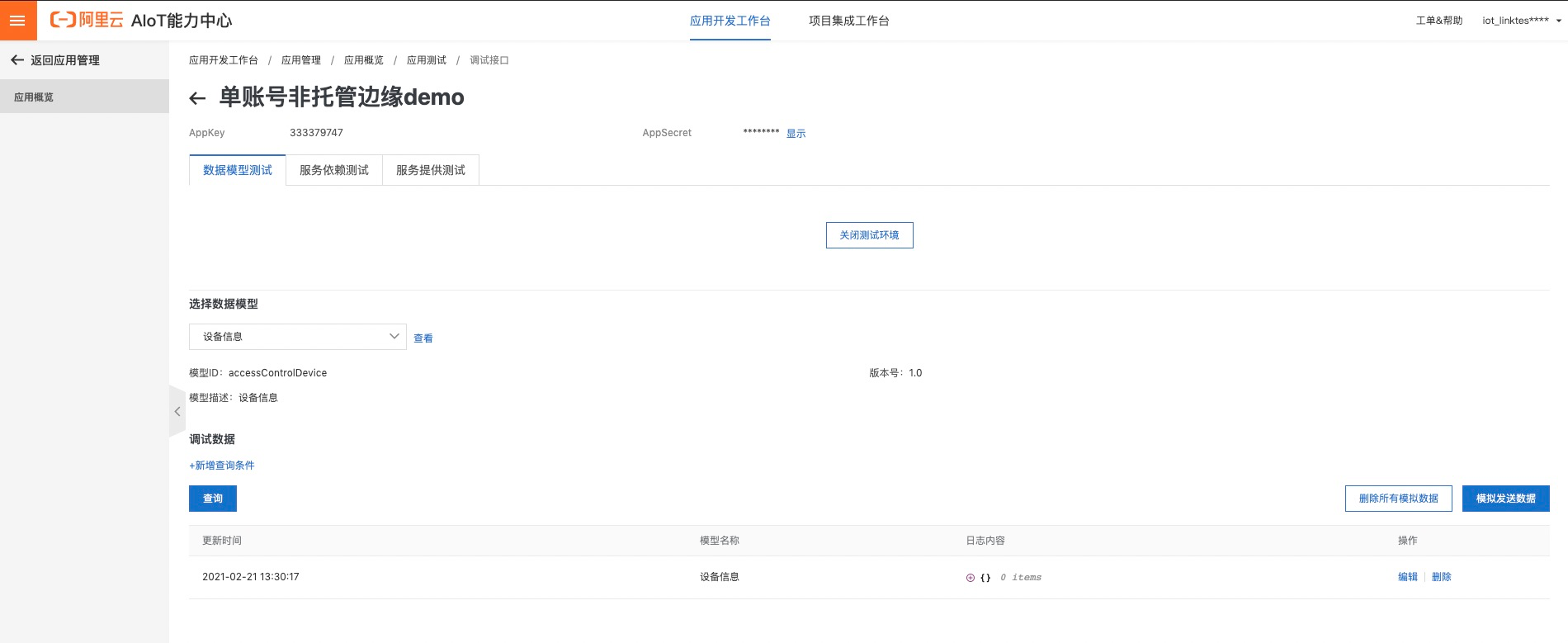Open 应用概览 in the sidebar
The image size is (1568, 643).
point(84,97)
